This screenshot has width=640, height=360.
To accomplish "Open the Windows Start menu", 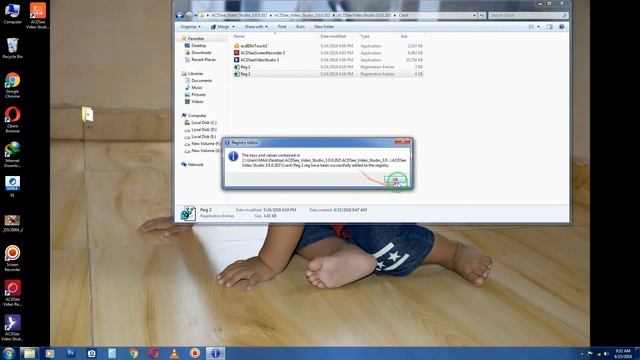I will click(9, 353).
